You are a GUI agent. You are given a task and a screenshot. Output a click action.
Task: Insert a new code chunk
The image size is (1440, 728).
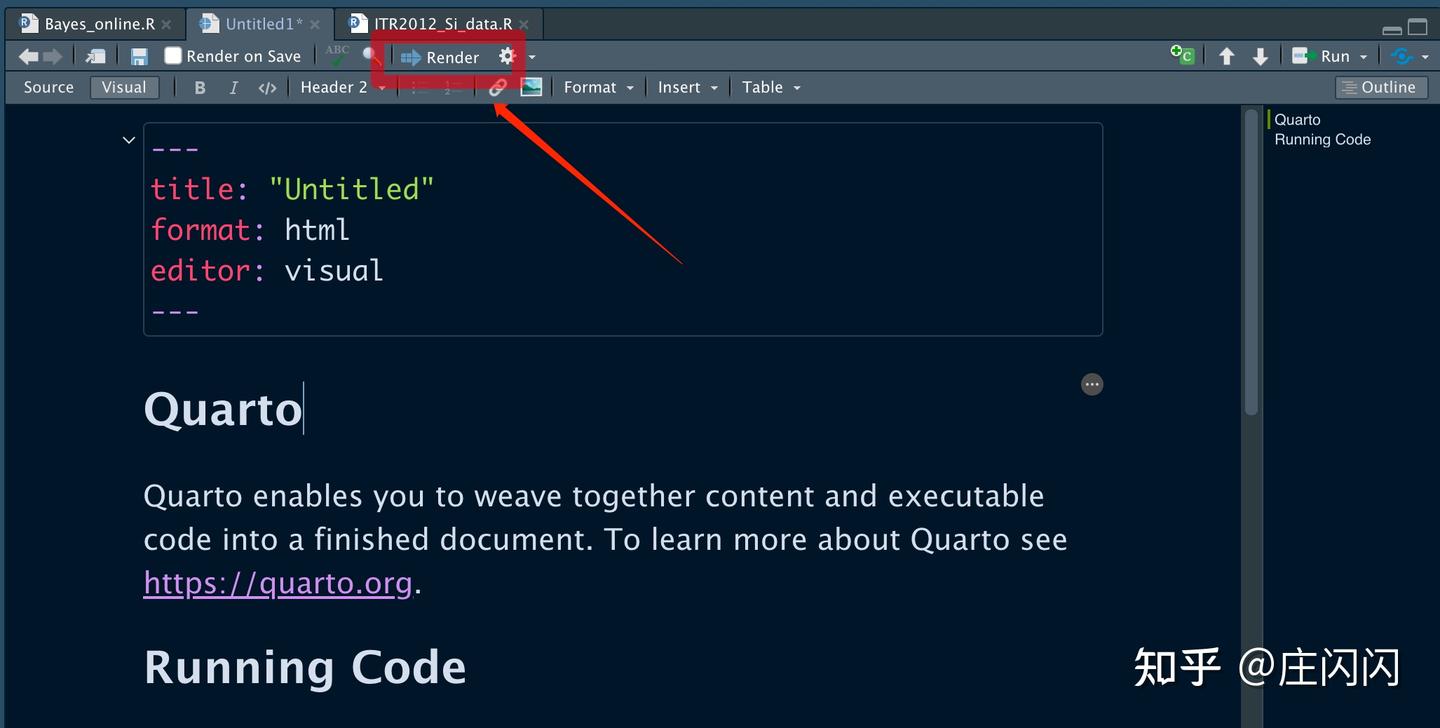(1182, 56)
